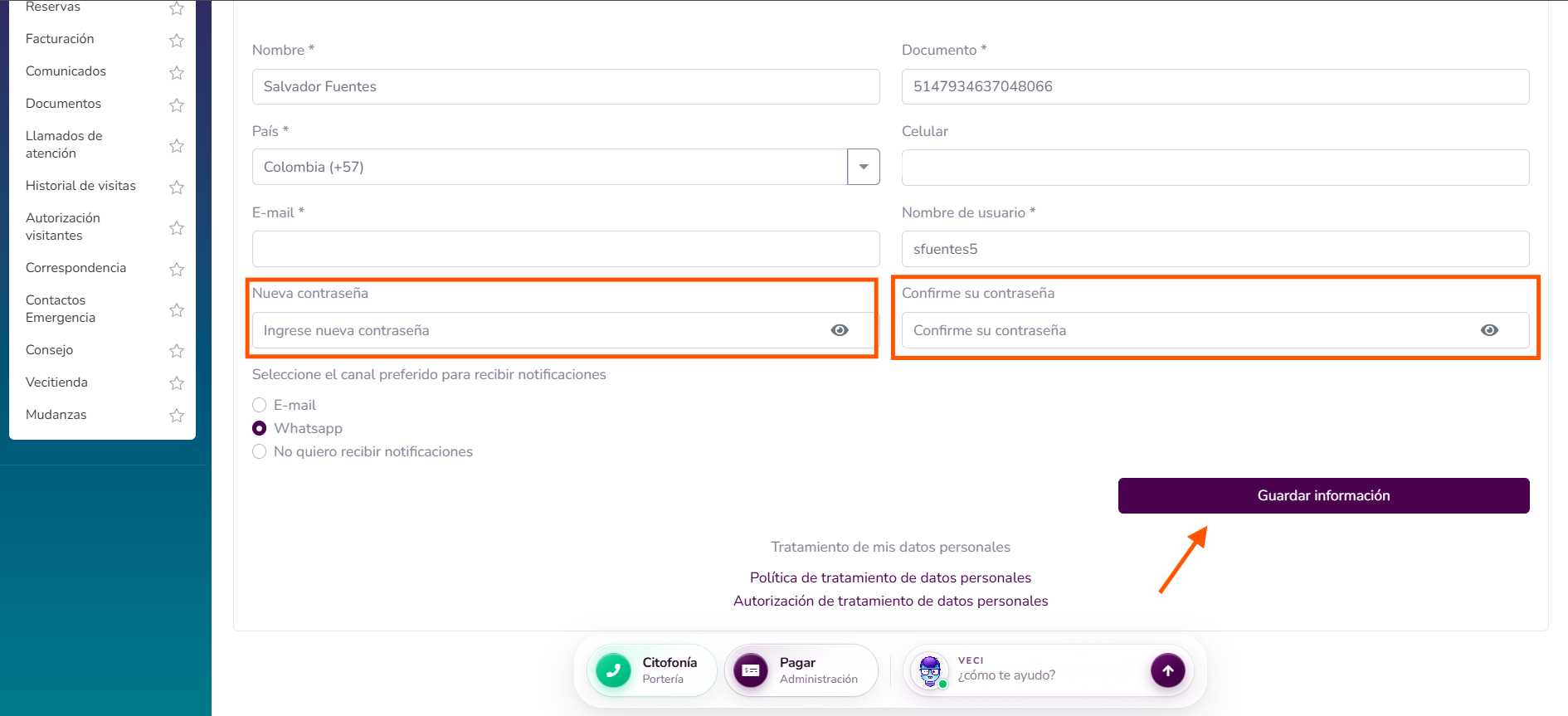Open Correspondencia in the sidebar menu
The height and width of the screenshot is (716, 1568).
(76, 268)
